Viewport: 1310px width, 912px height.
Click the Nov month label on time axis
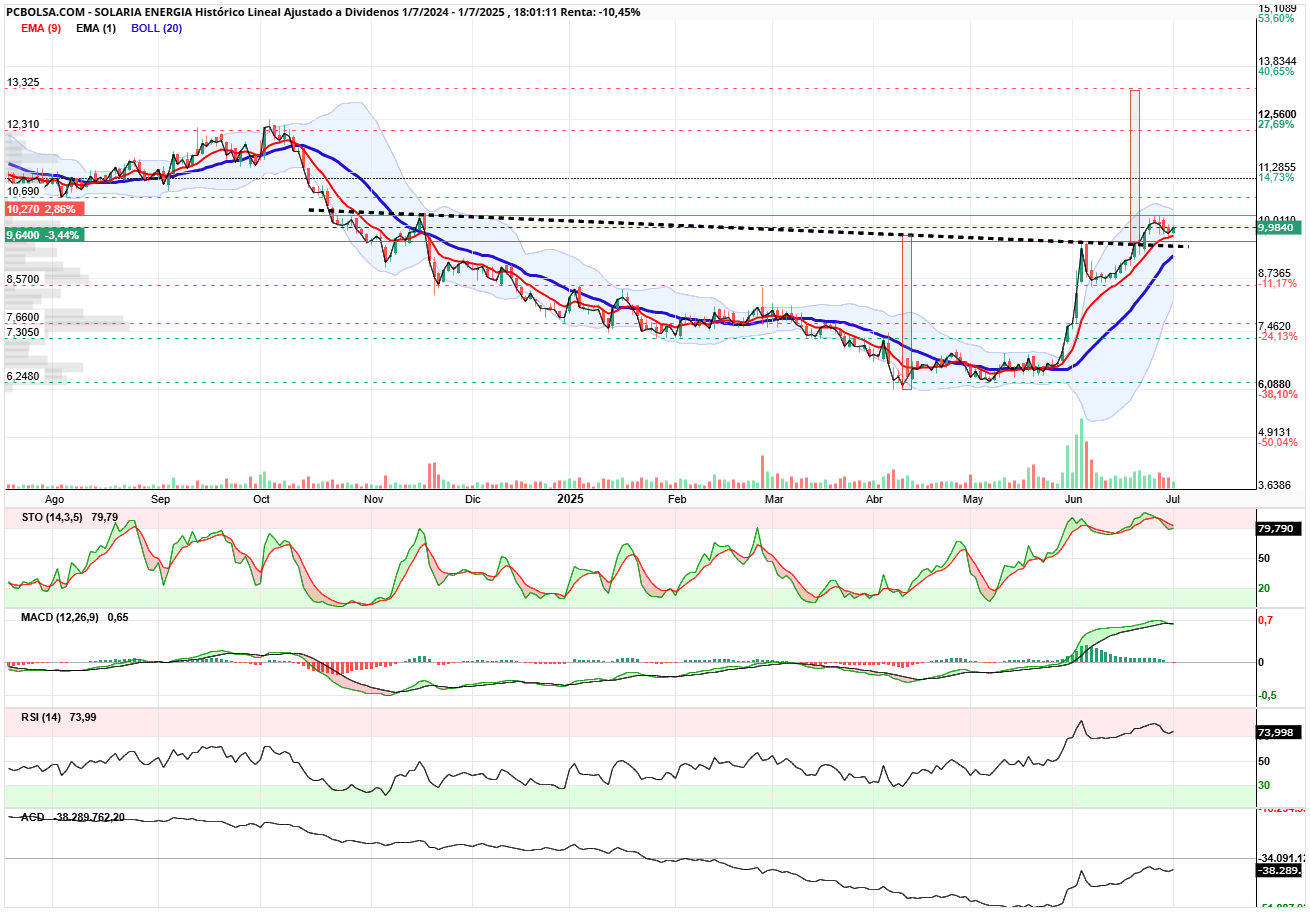[374, 498]
